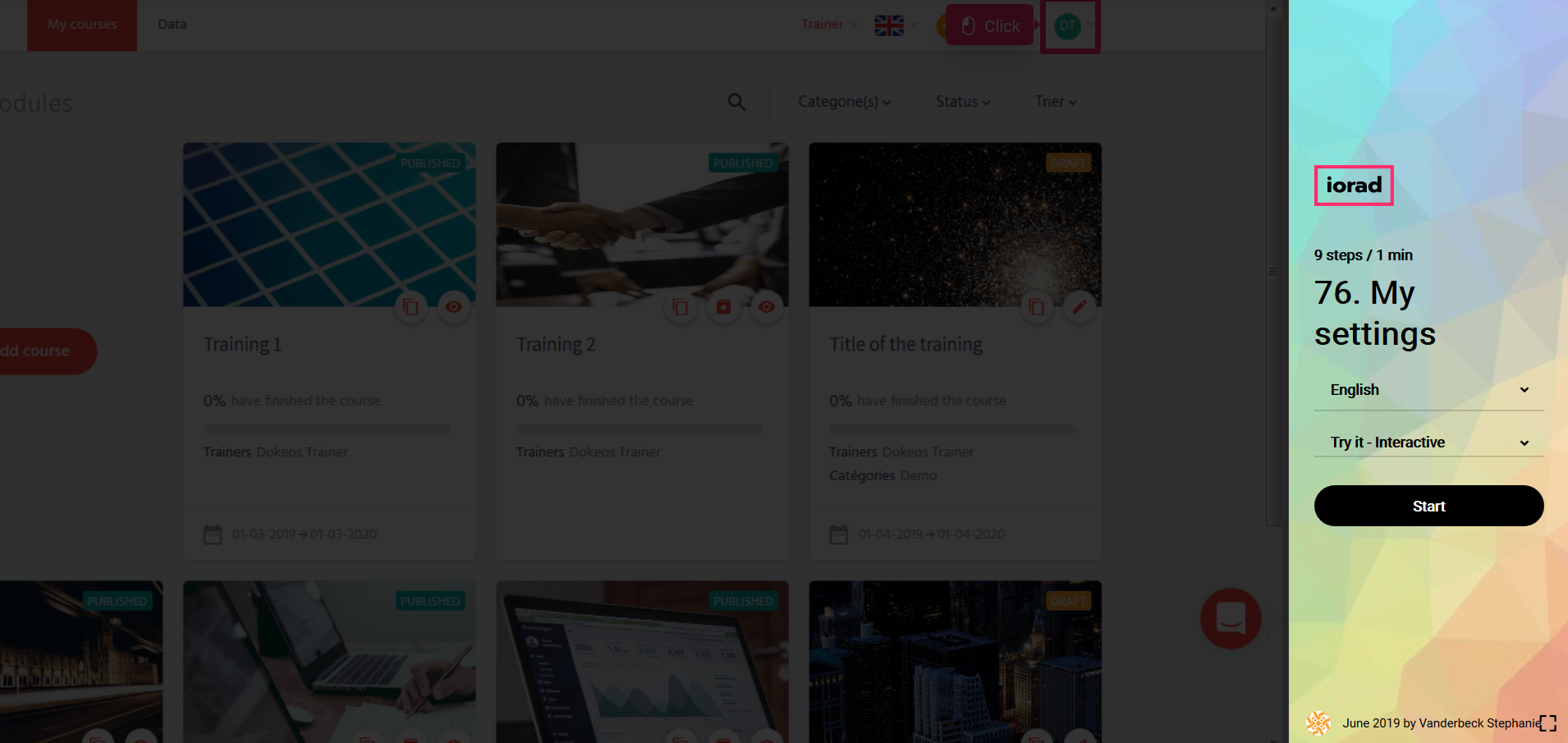Open the English language dropdown in the iorad panel
The height and width of the screenshot is (743, 1568).
click(x=1428, y=390)
